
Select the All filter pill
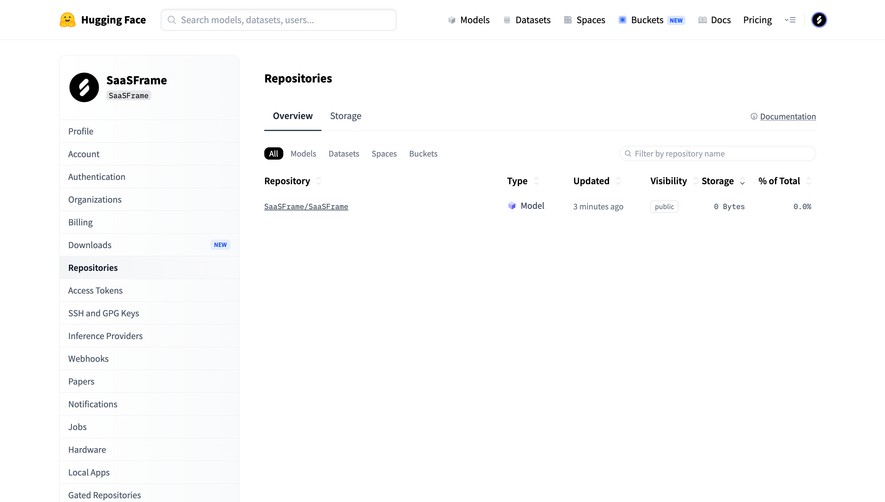274,154
